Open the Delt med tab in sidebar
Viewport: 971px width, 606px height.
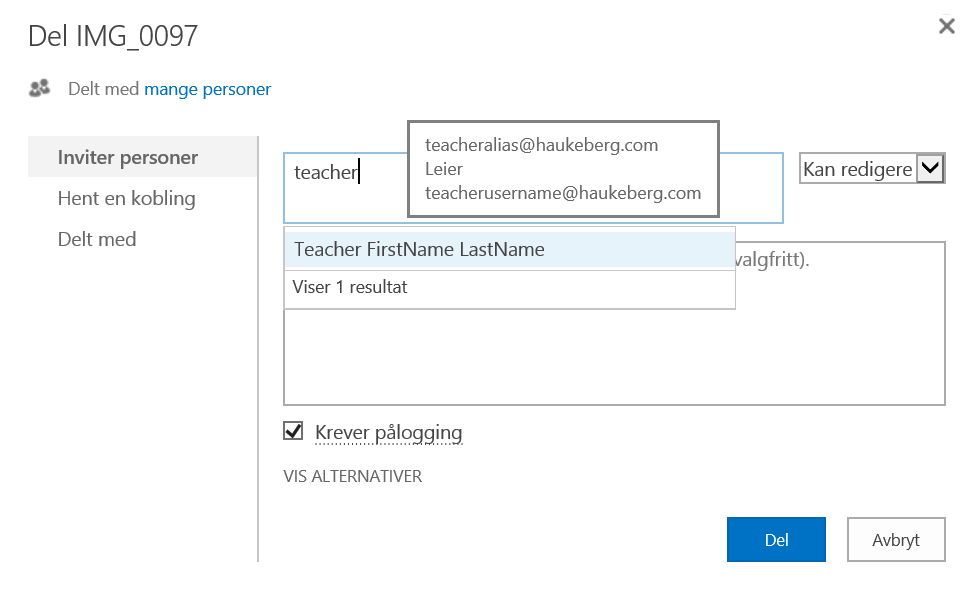[x=97, y=239]
